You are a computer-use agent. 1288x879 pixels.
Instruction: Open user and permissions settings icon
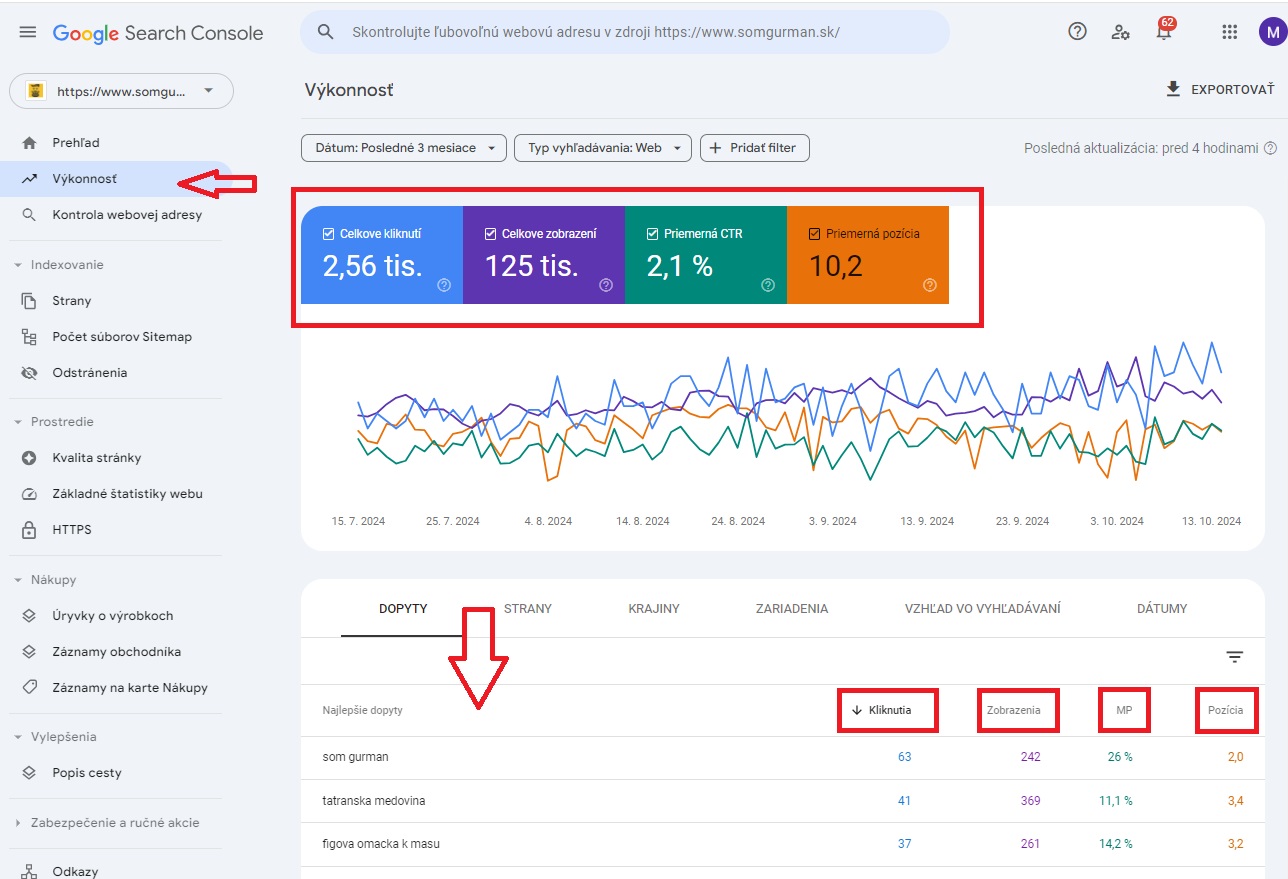[x=1121, y=32]
